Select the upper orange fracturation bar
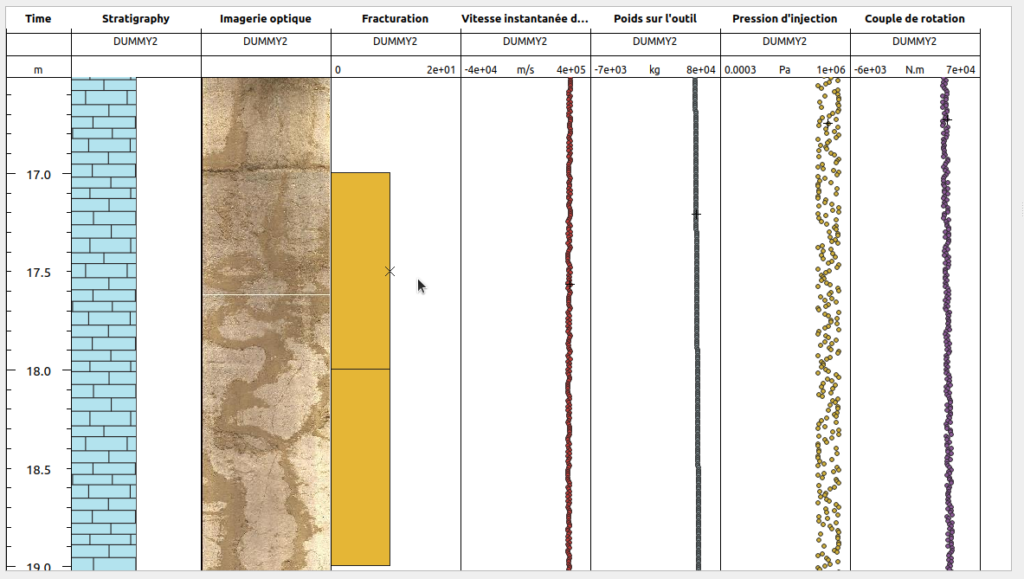The height and width of the screenshot is (579, 1024). [360, 271]
